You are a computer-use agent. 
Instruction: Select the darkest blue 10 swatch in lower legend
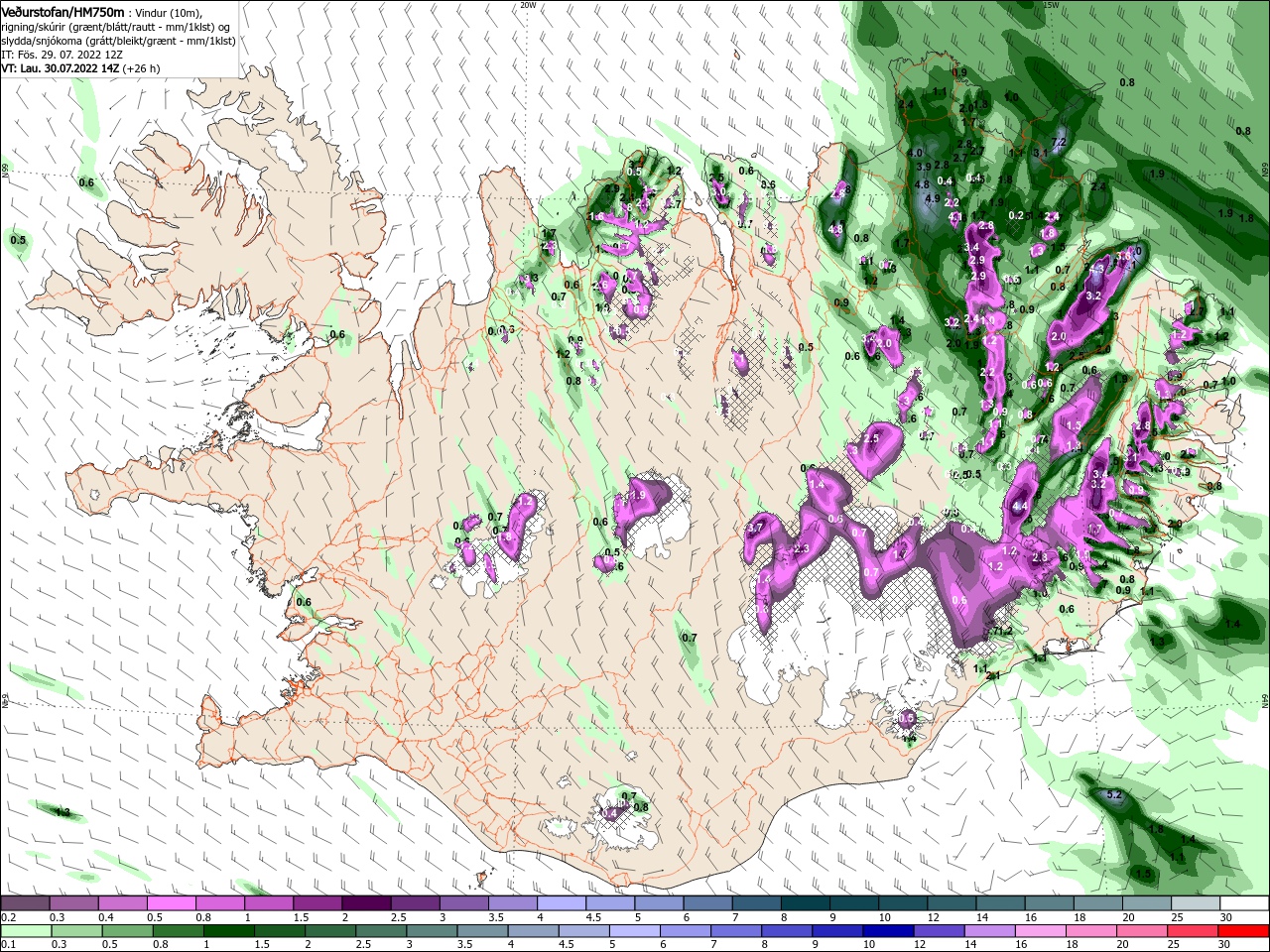point(887,931)
